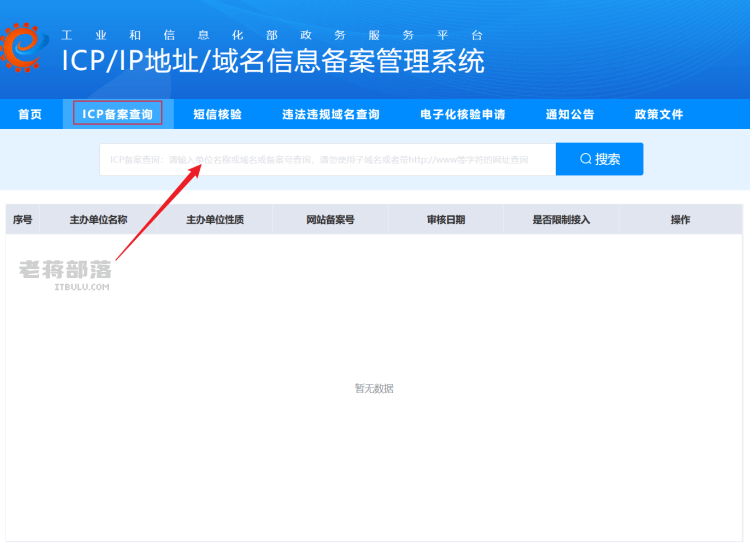Click the 网站备案号 column header

click(x=331, y=219)
